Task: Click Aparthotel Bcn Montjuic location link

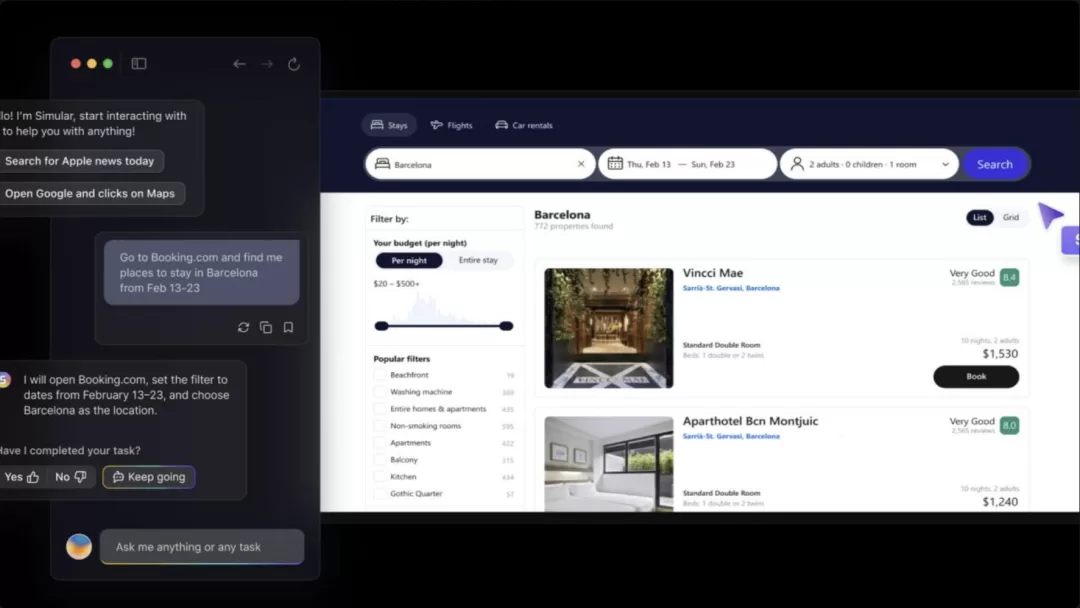Action: point(731,436)
